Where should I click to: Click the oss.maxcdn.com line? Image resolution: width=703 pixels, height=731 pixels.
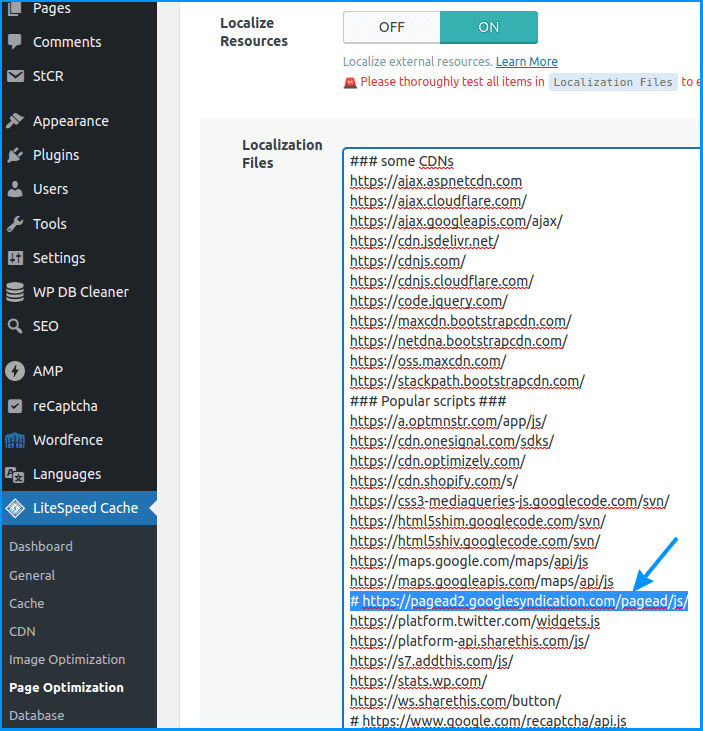pyautogui.click(x=428, y=362)
